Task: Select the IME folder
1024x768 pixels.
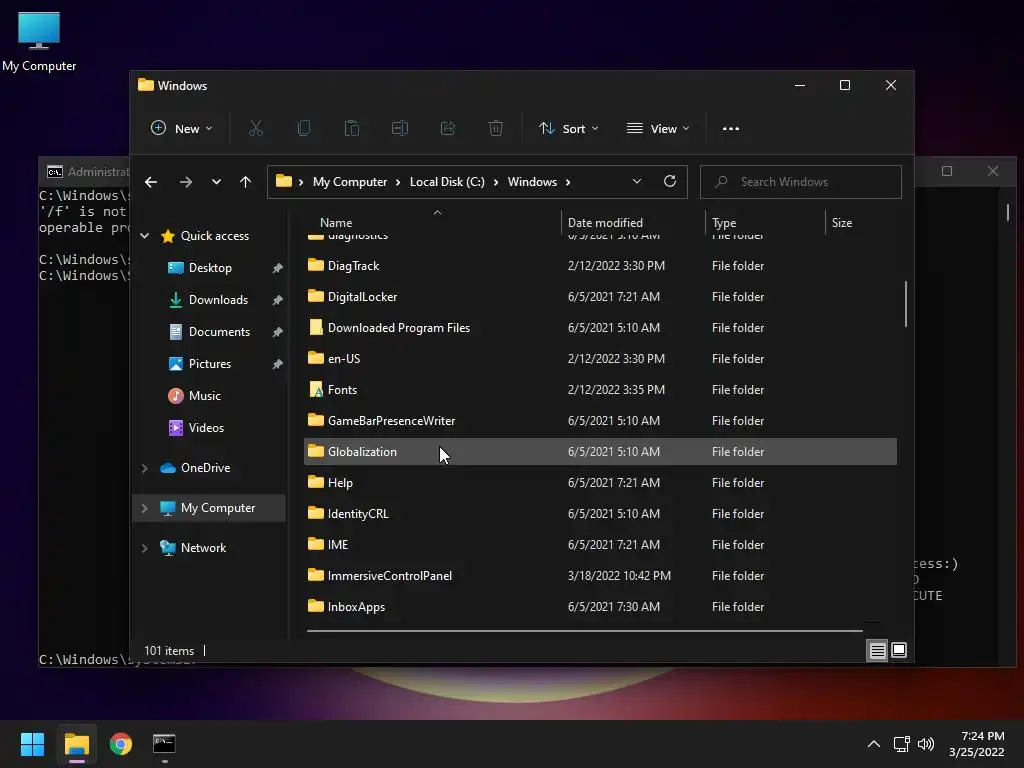Action: pos(600,545)
